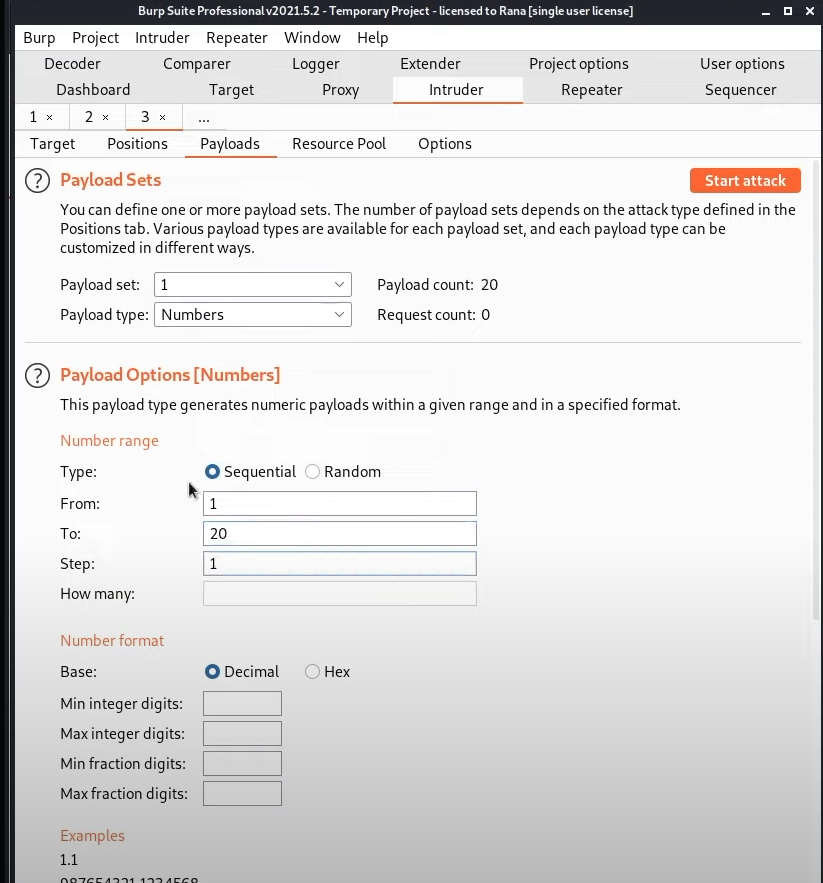This screenshot has width=823, height=883.
Task: Open the Payloads sub-tab
Action: (x=230, y=144)
